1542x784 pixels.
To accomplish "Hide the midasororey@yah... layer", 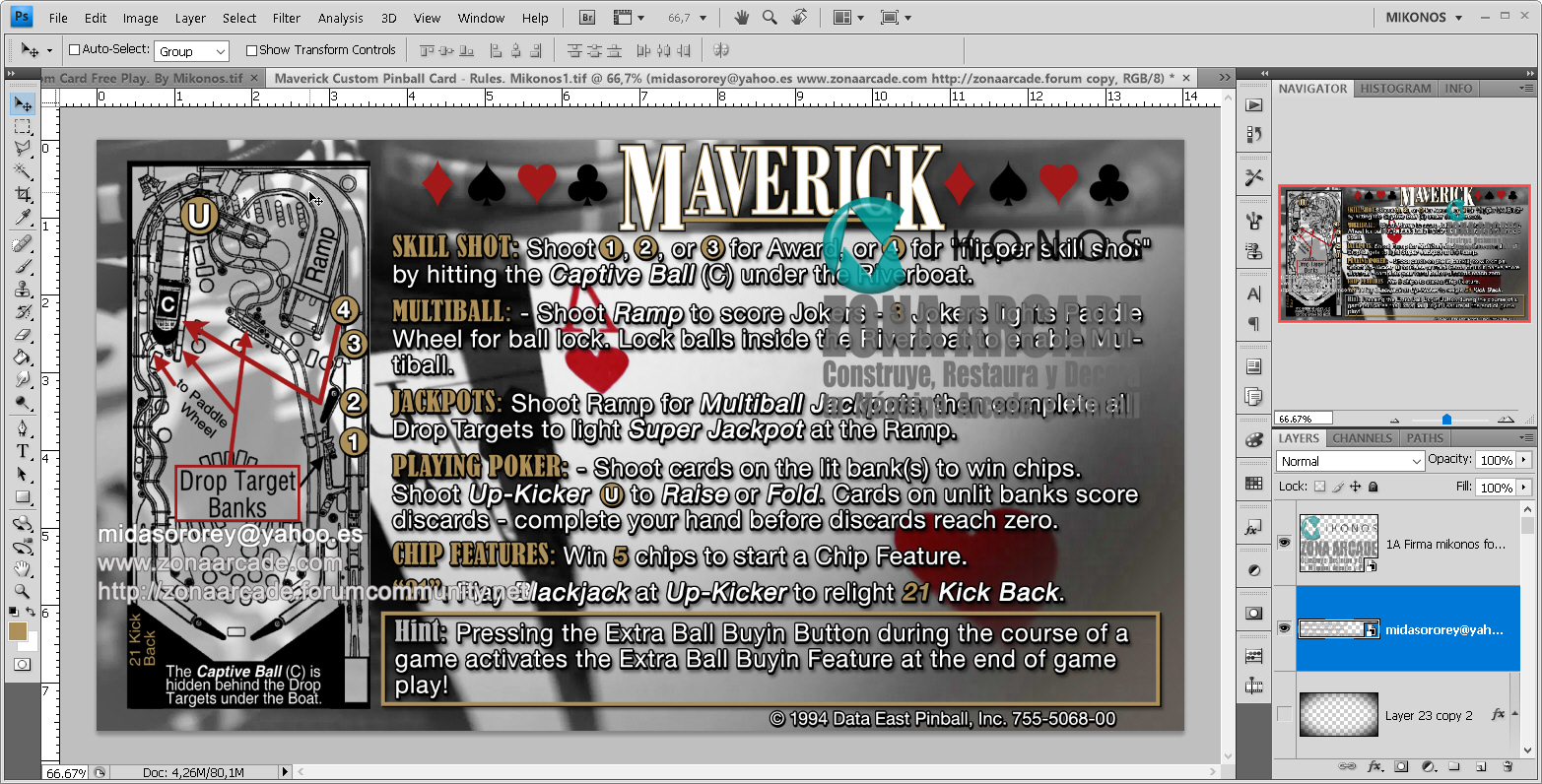I will [x=1284, y=628].
